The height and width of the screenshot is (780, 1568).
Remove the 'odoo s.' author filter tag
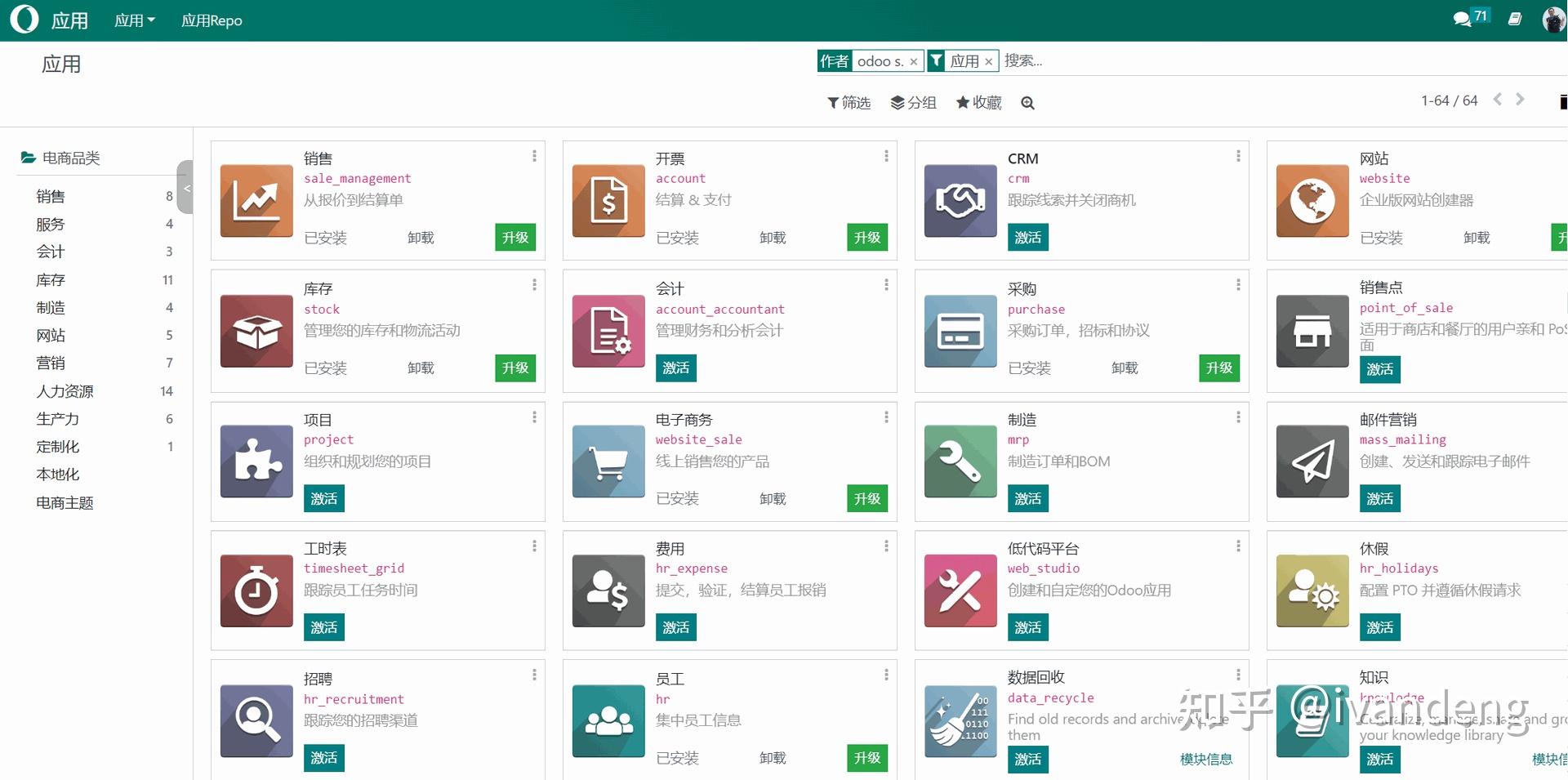(x=913, y=60)
